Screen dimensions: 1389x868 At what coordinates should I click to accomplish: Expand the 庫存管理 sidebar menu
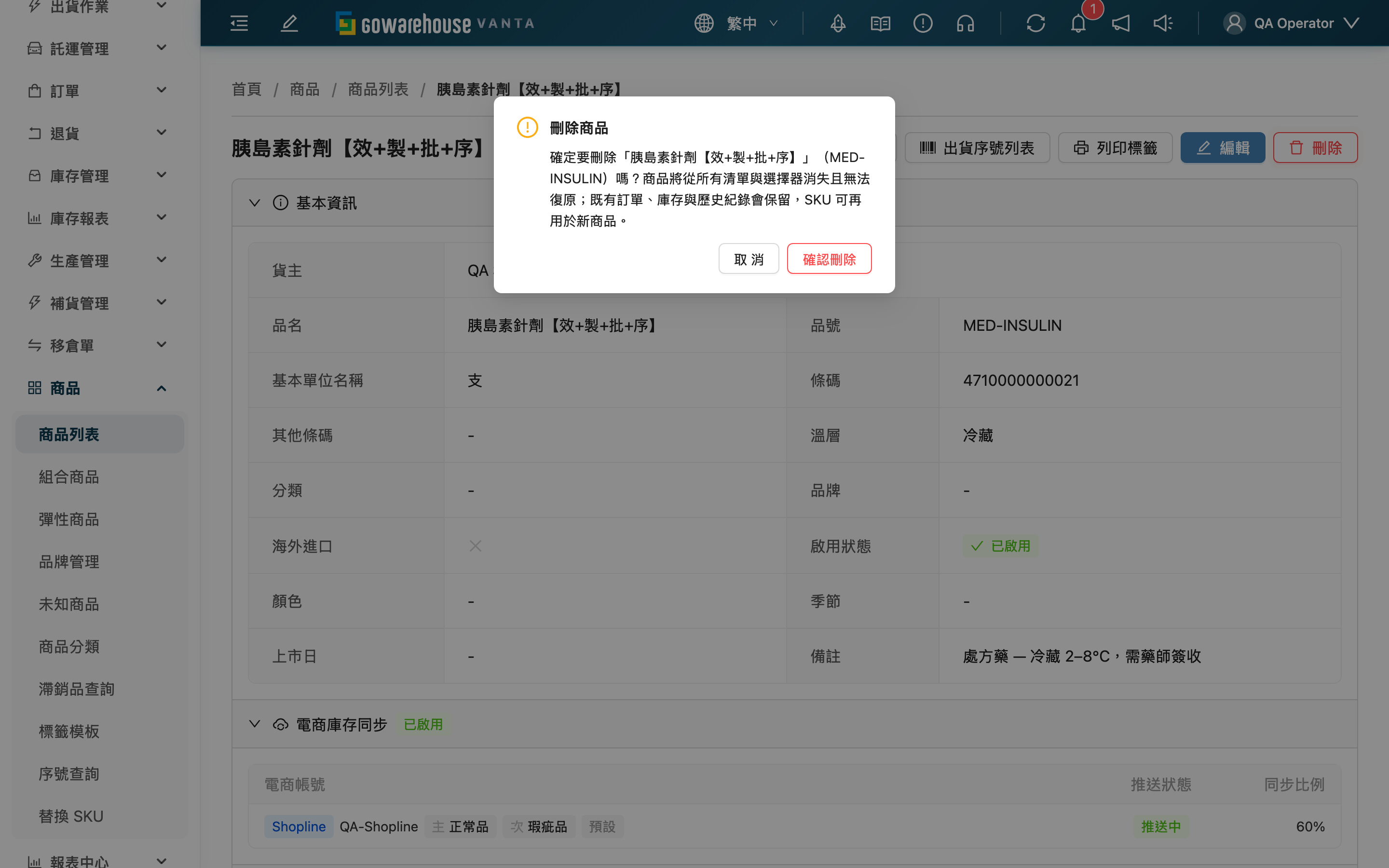tap(99, 176)
